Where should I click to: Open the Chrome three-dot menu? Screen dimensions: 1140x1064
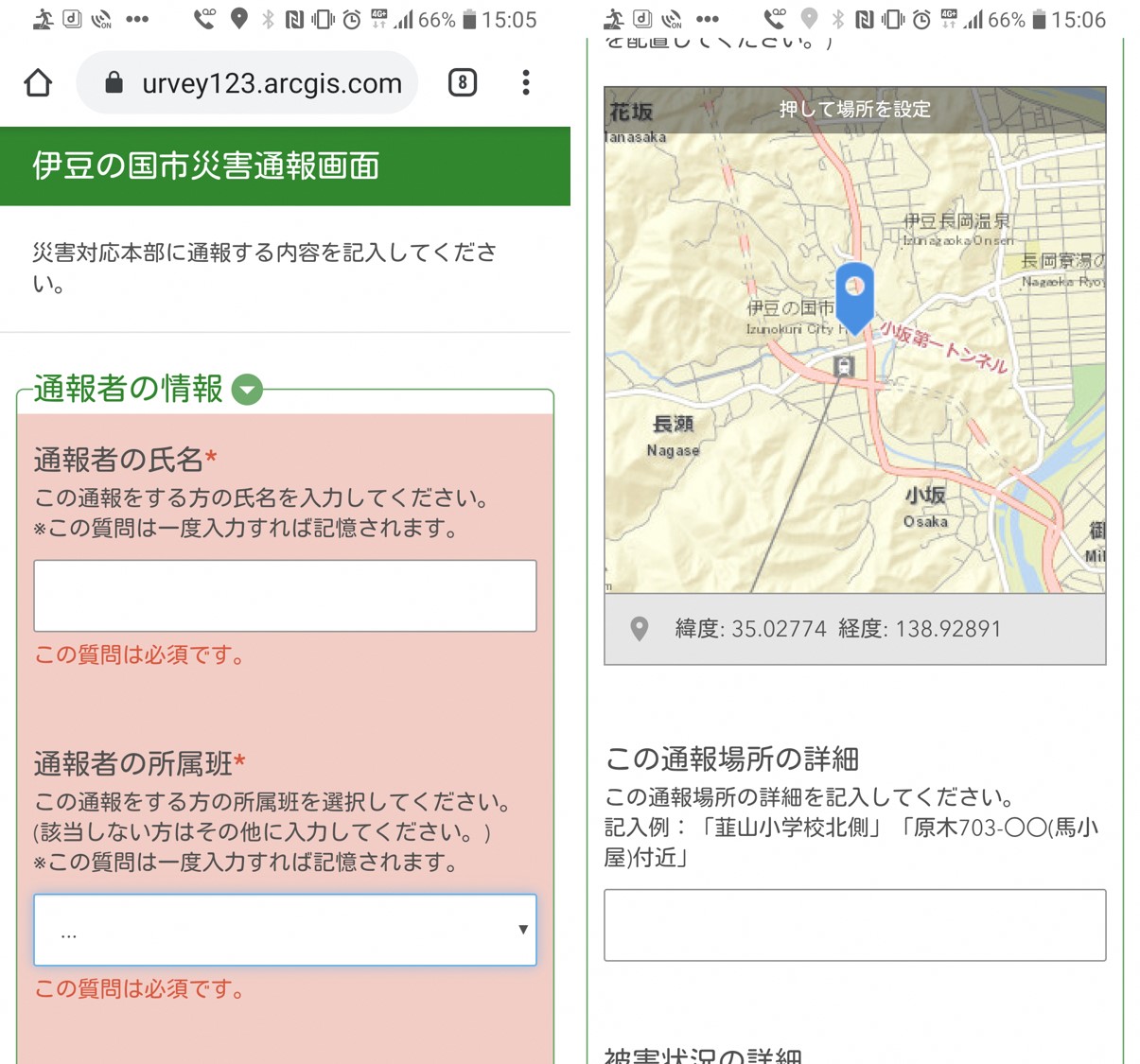tap(526, 83)
